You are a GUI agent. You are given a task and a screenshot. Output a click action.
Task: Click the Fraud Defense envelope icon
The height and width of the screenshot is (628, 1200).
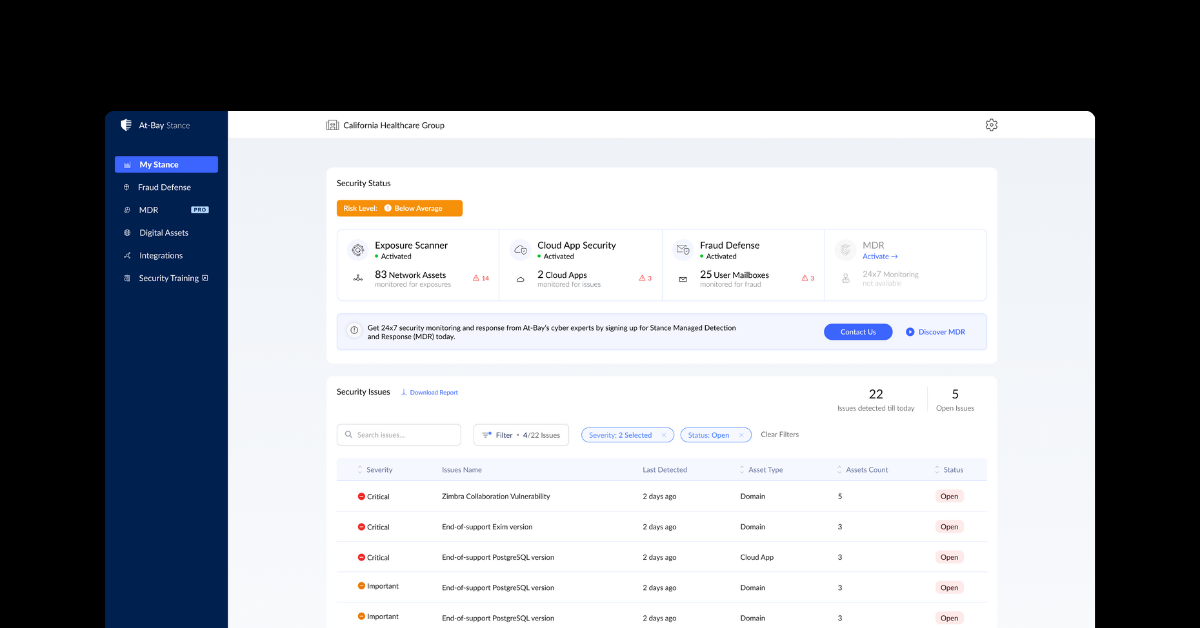point(683,250)
